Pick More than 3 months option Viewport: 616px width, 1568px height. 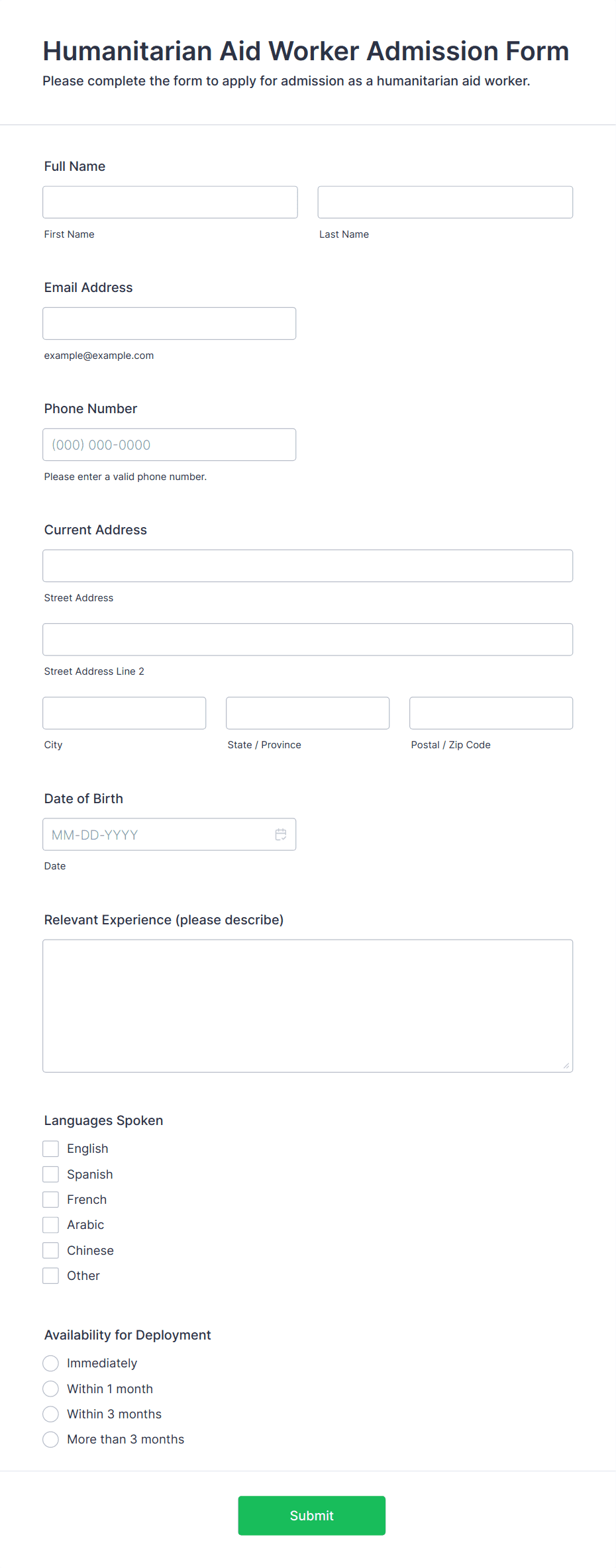51,1439
